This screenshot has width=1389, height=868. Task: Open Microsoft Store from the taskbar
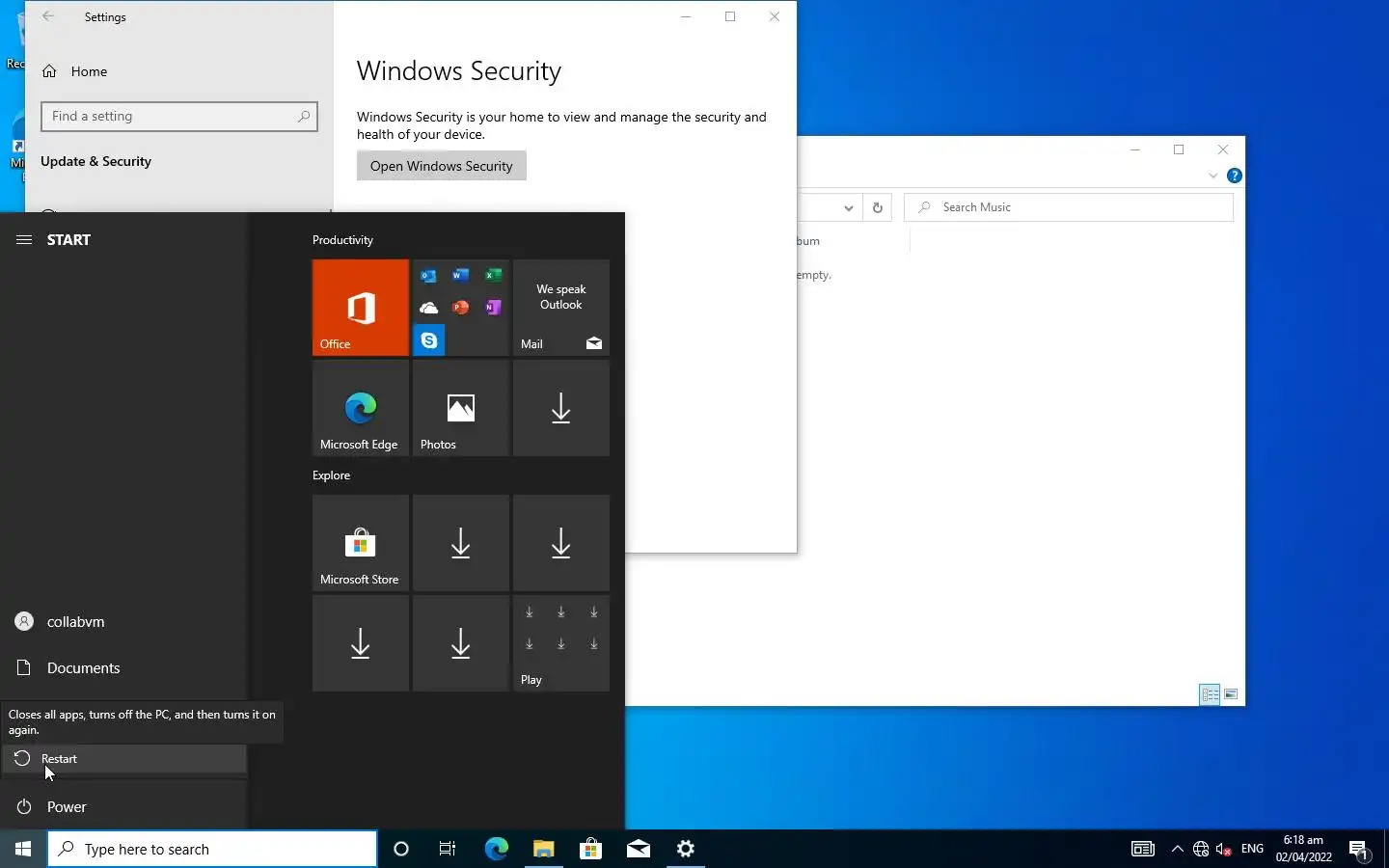coord(590,849)
